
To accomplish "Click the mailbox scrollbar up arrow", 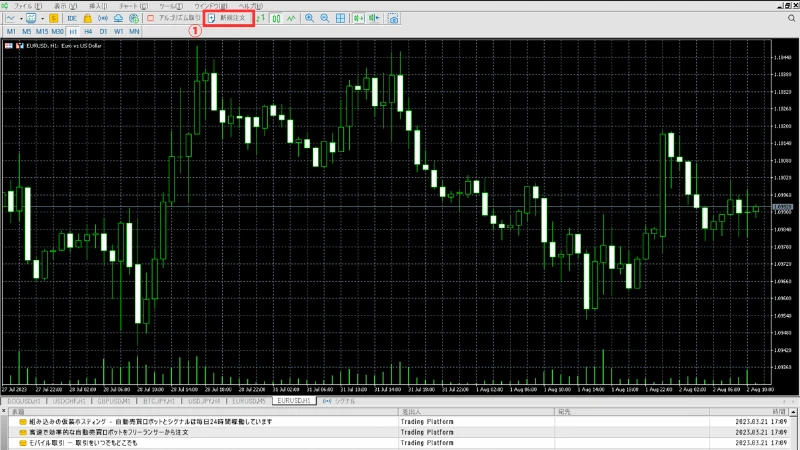I will pyautogui.click(x=793, y=411).
